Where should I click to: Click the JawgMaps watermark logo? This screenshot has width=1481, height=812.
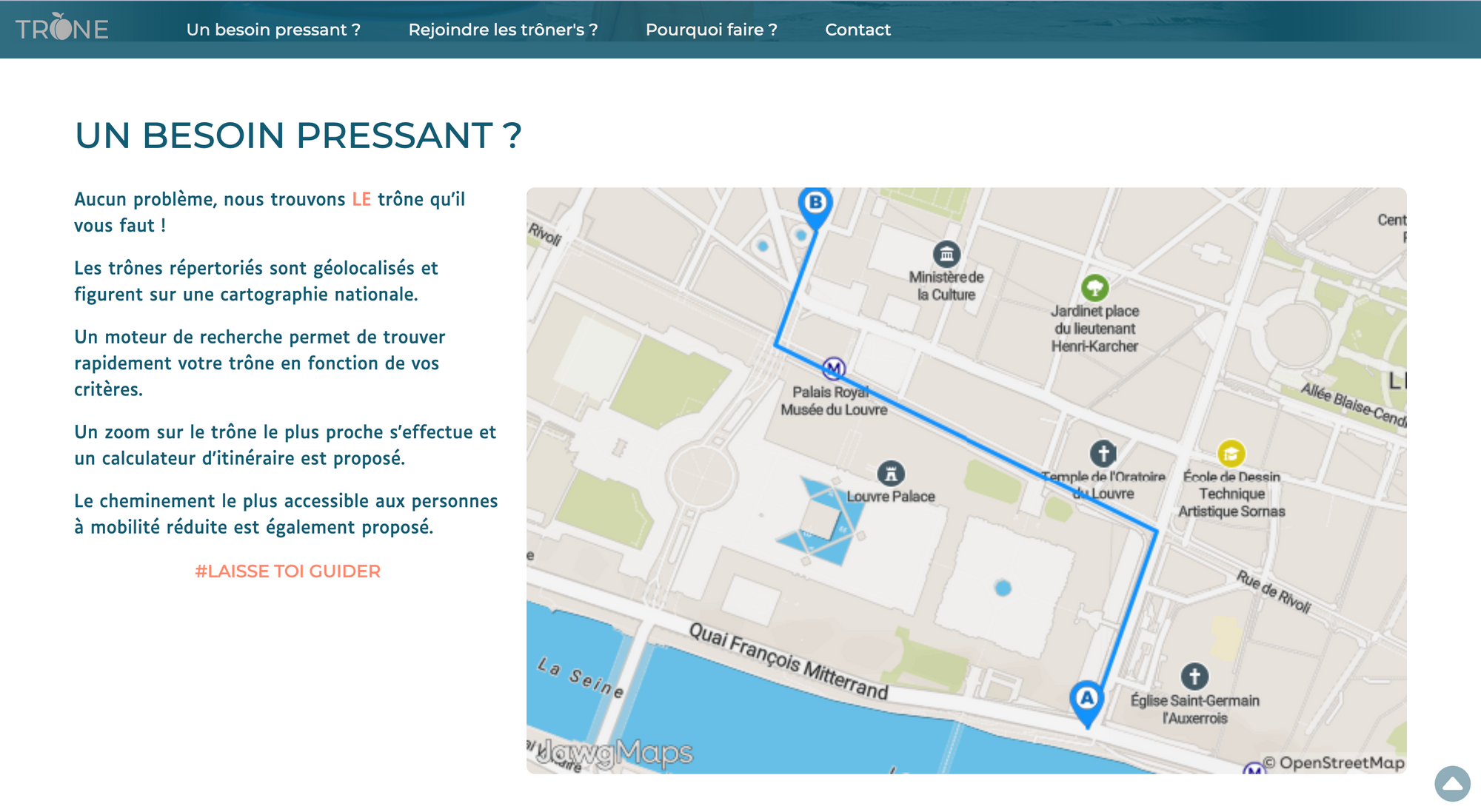(616, 754)
